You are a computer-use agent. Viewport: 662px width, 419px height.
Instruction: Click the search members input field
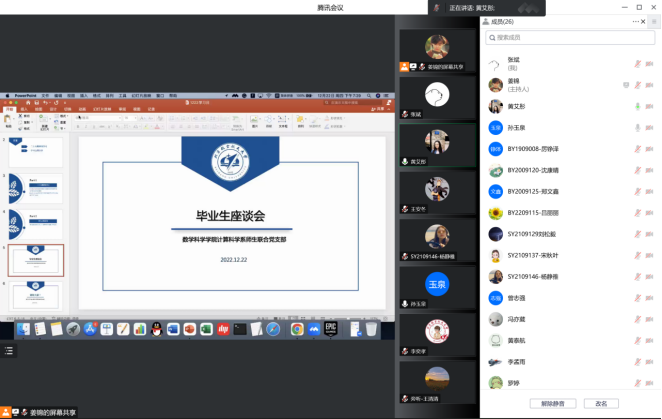(x=570, y=38)
